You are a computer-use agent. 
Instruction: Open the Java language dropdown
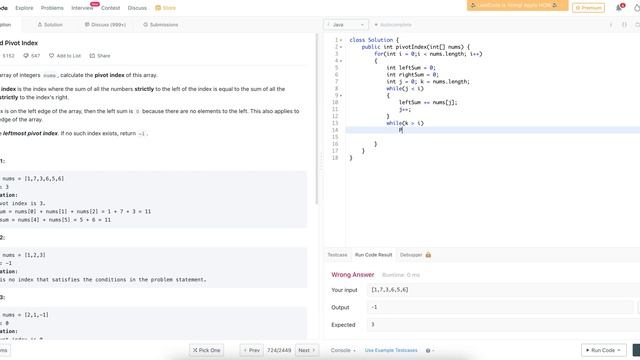coord(346,24)
